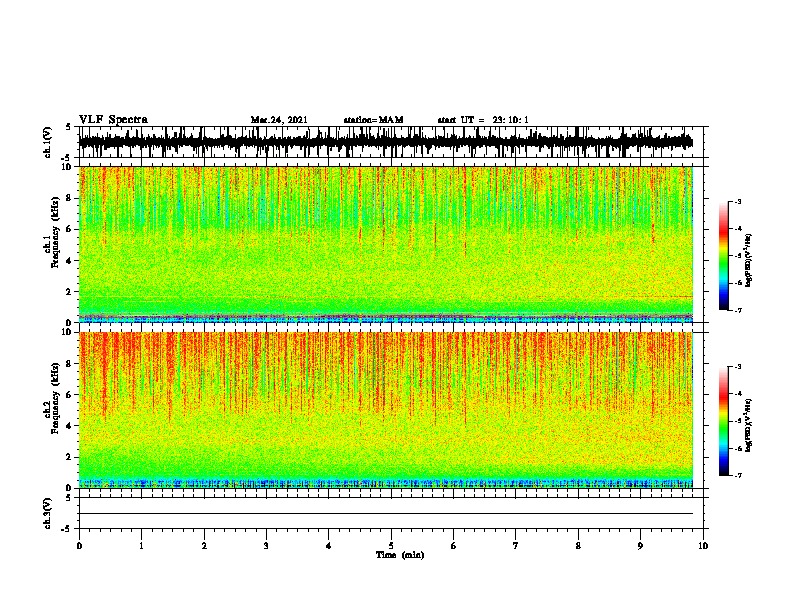
Task: Click the "1" tick on Time axis
Action: coord(141,546)
